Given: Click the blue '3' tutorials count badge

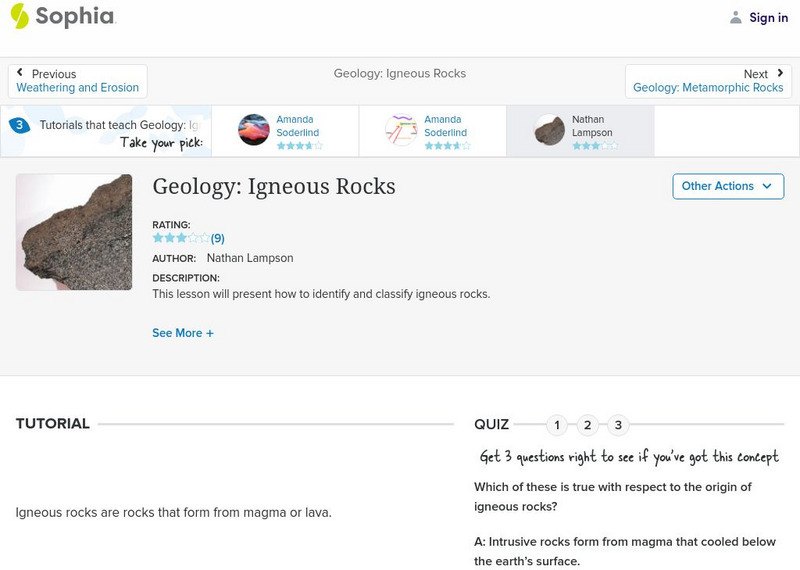Looking at the screenshot, I should [18, 126].
